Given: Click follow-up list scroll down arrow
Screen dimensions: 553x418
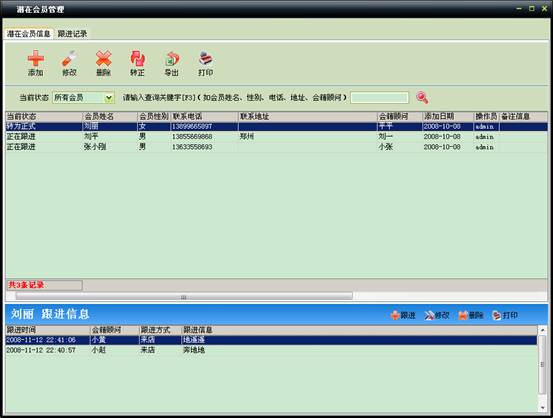Looking at the screenshot, I should click(542, 407).
